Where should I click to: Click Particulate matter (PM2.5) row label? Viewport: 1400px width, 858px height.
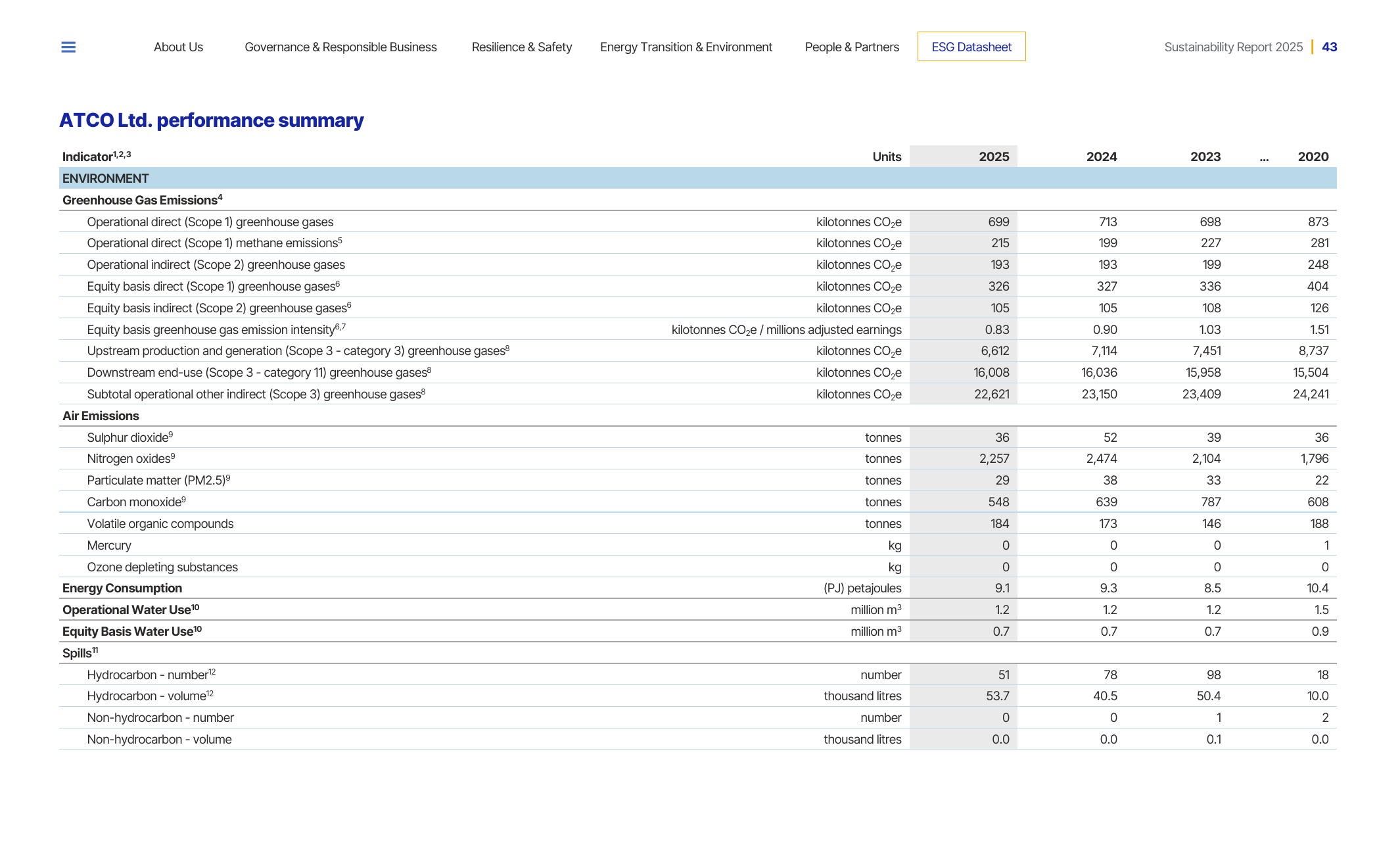[x=158, y=481]
